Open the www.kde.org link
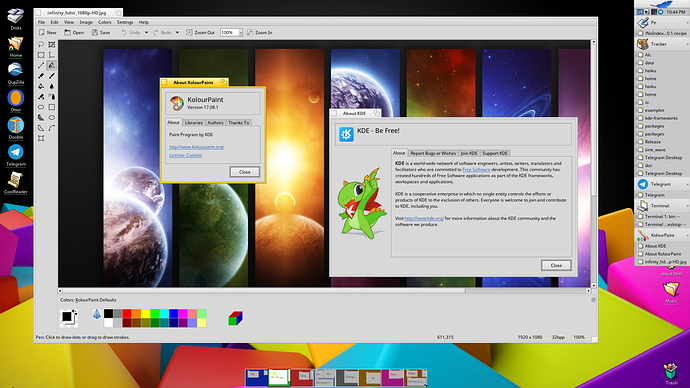Viewport: 690px width, 388px height. pyautogui.click(x=424, y=218)
